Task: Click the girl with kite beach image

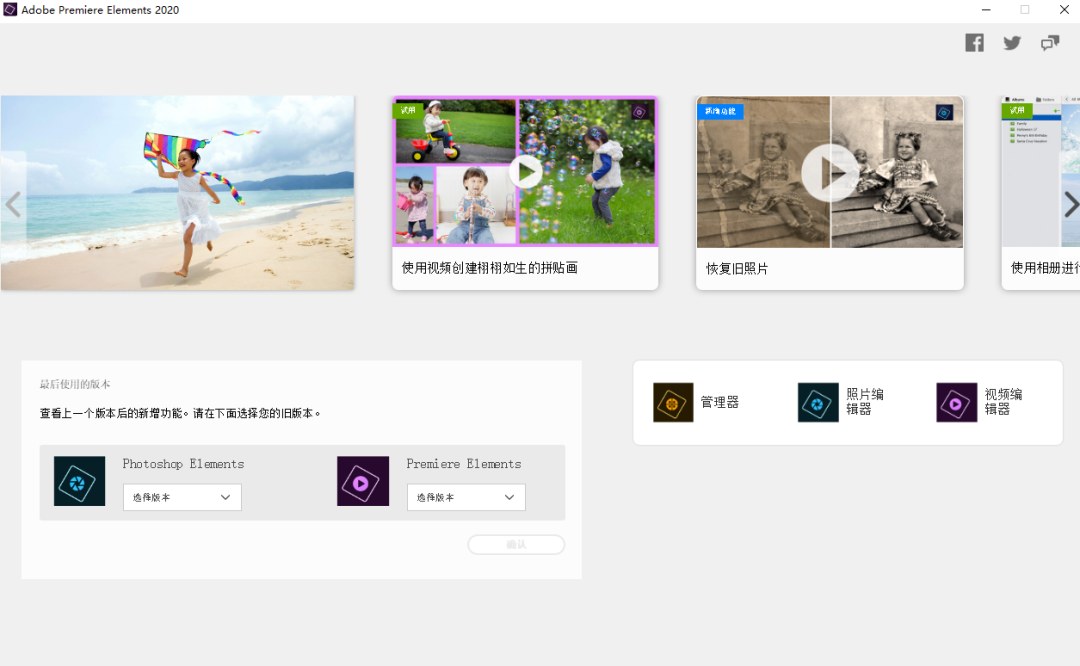Action: [178, 193]
